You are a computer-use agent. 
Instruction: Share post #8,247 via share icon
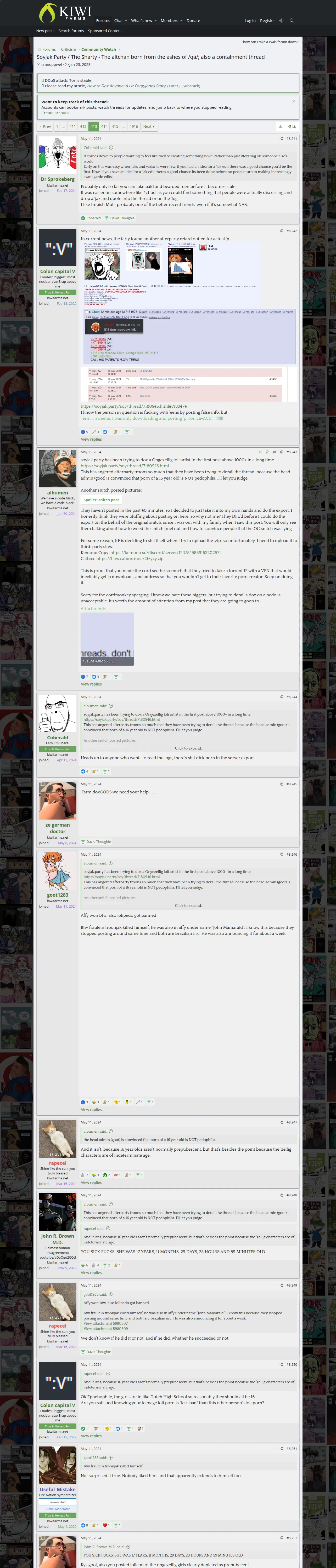pyautogui.click(x=281, y=1122)
